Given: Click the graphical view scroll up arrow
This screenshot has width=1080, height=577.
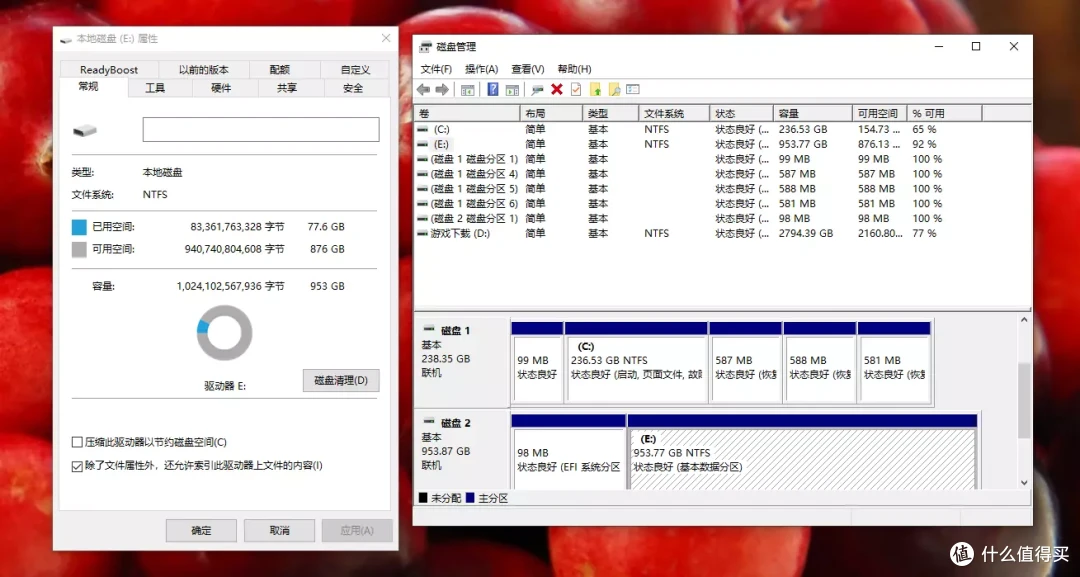Looking at the screenshot, I should [1024, 320].
